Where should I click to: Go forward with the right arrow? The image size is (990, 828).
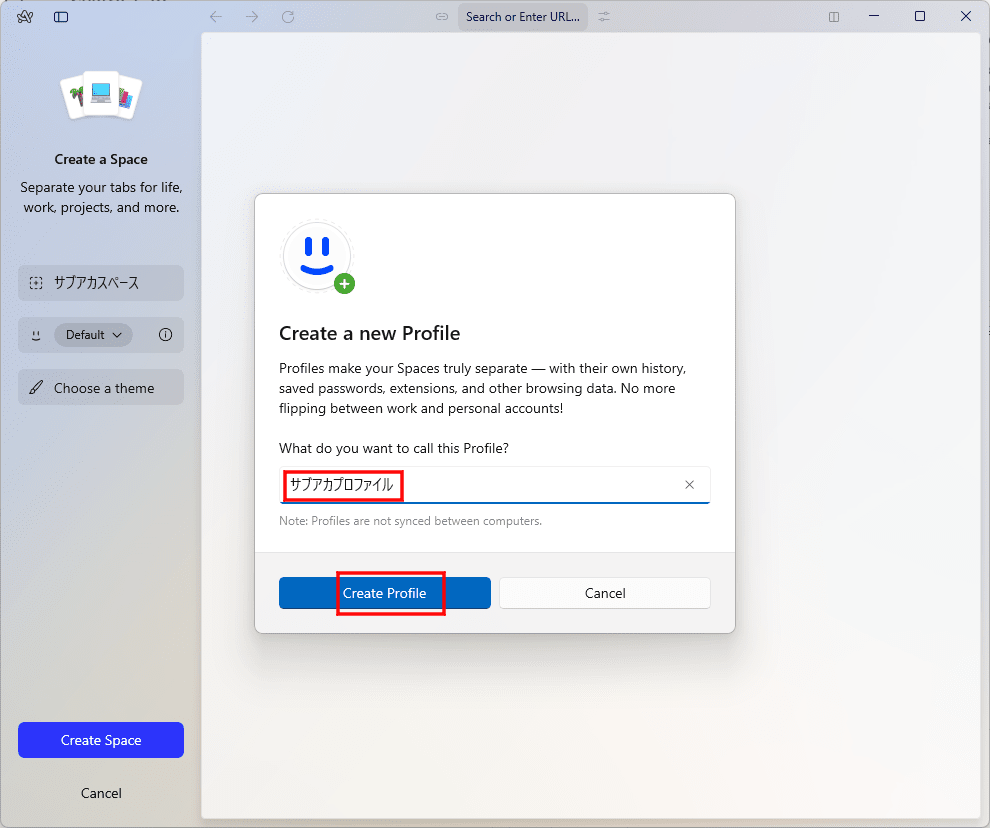click(x=252, y=17)
